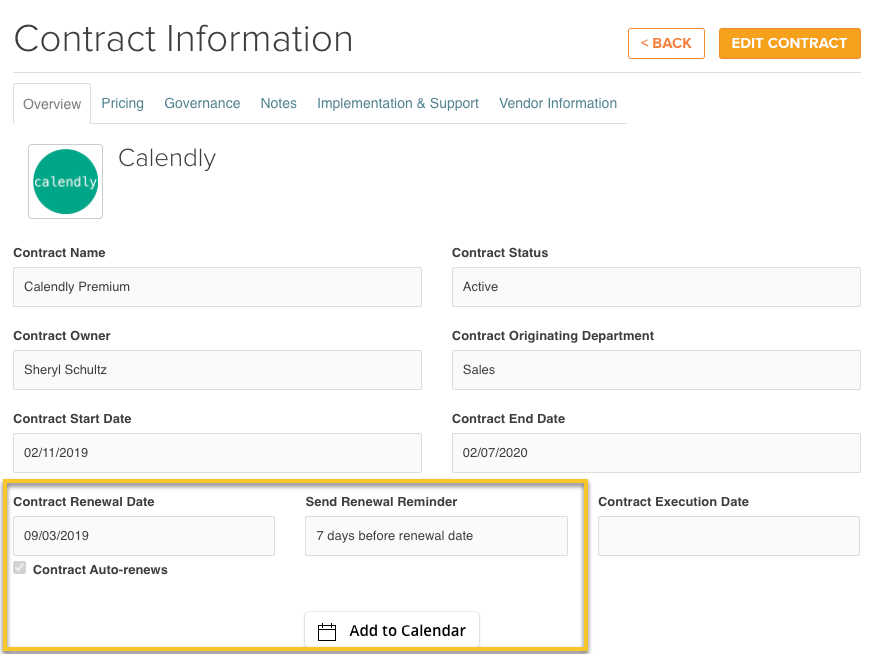Click the Contract Start Date field
This screenshot has height=654, width=891.
218,453
